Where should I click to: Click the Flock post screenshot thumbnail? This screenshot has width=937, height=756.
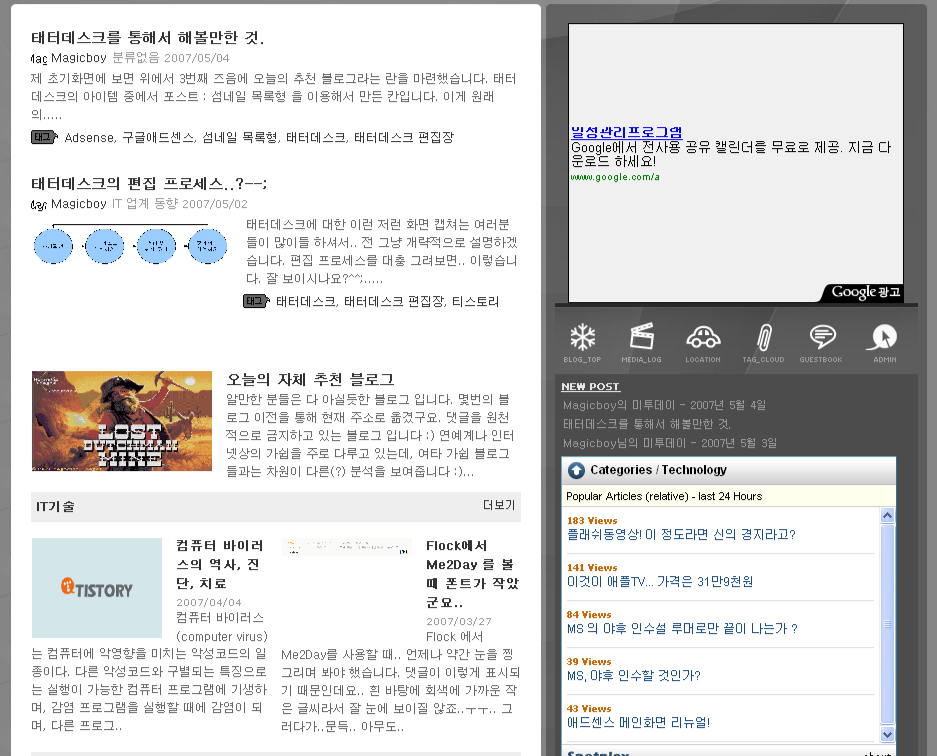[347, 546]
